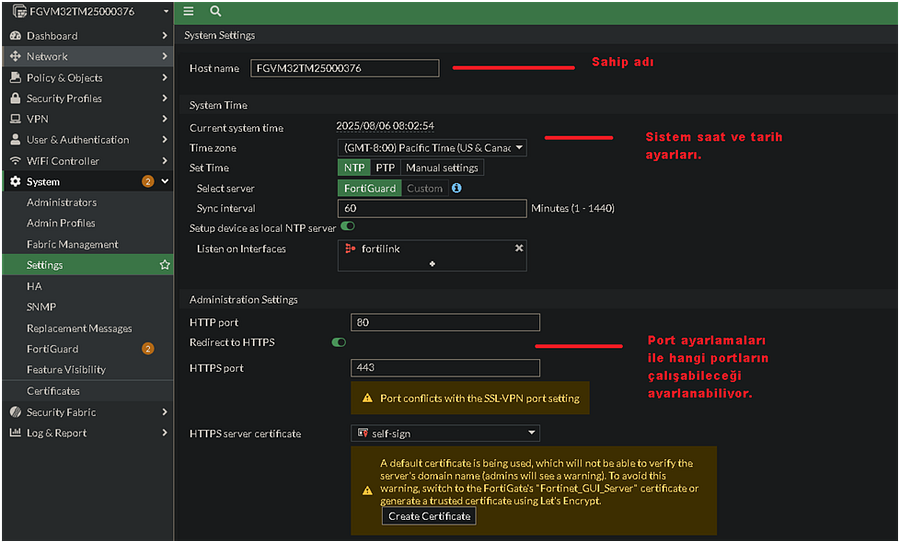Click the System gear icon
Screen dimensions: 900x543
(x=15, y=181)
